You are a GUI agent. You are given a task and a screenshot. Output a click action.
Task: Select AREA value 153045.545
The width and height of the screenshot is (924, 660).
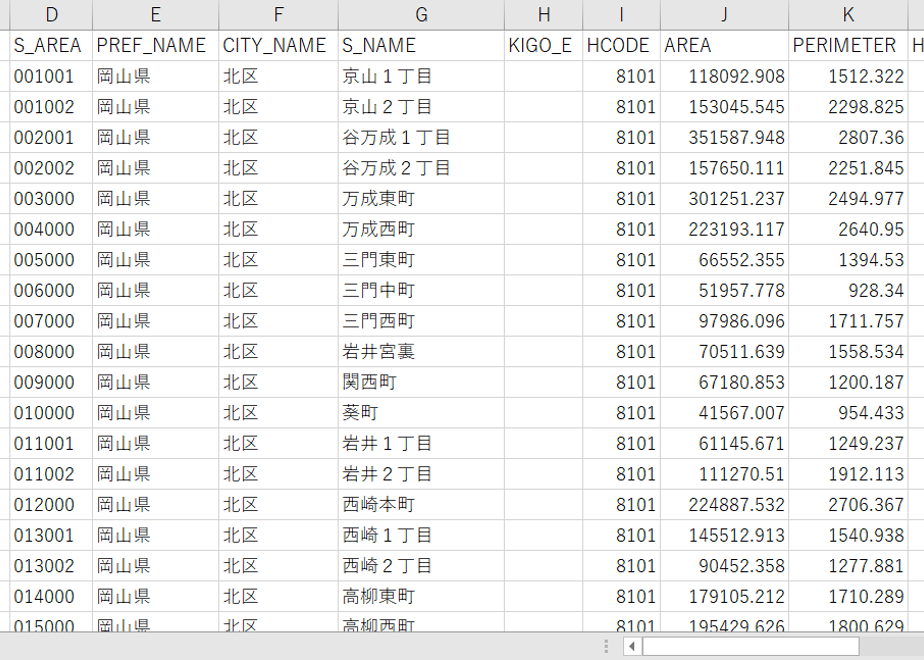[724, 107]
